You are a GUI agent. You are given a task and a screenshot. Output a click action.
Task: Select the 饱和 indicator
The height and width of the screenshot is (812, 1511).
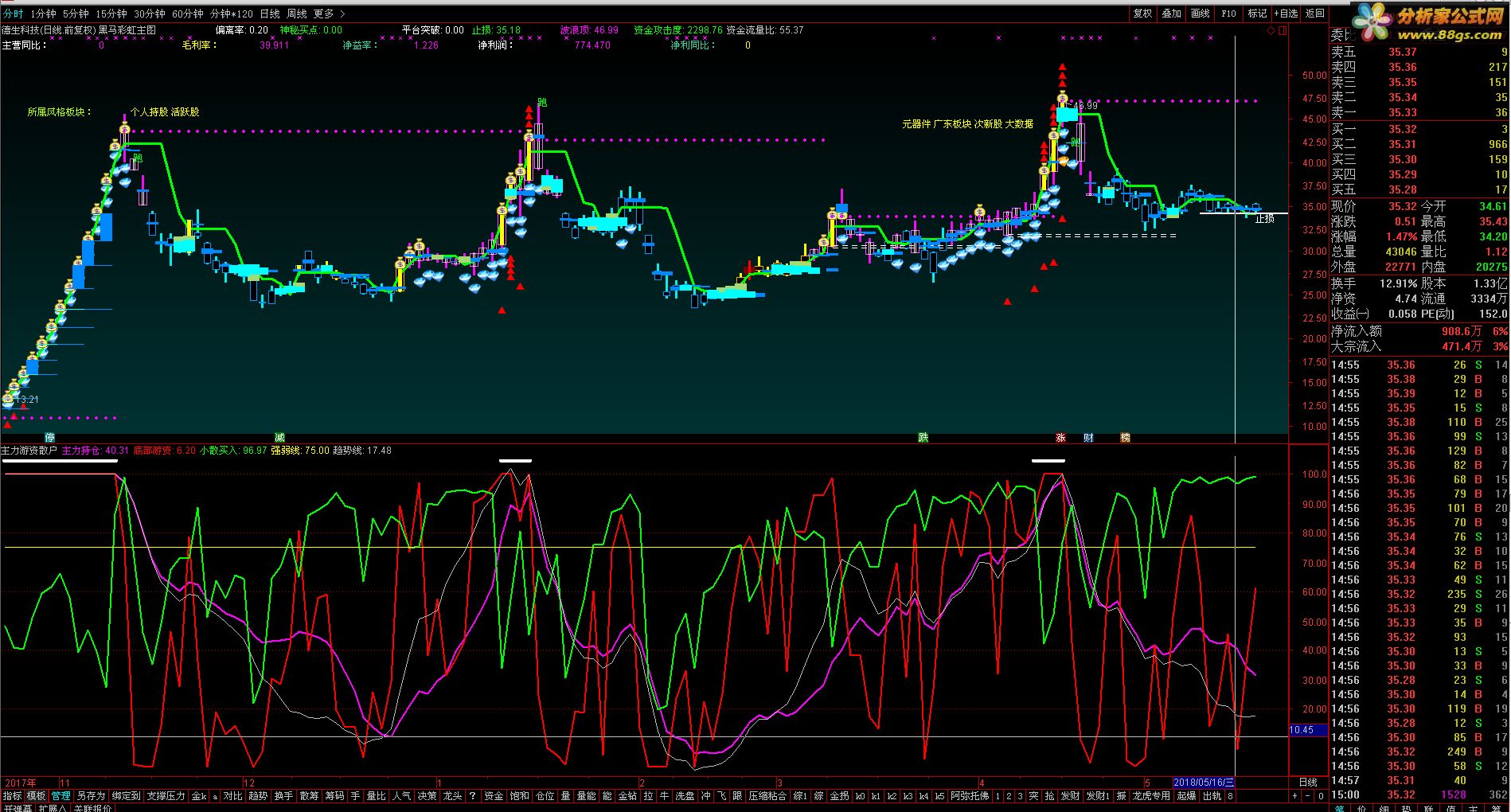point(519,796)
